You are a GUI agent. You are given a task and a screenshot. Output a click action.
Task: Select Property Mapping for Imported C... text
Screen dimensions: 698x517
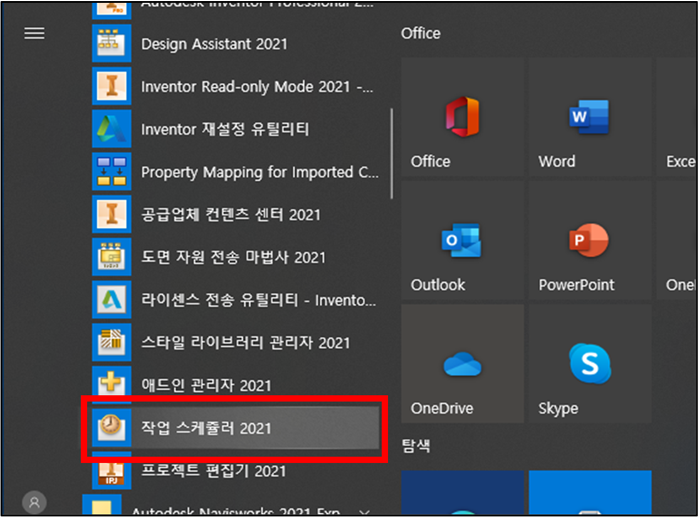[x=260, y=172]
